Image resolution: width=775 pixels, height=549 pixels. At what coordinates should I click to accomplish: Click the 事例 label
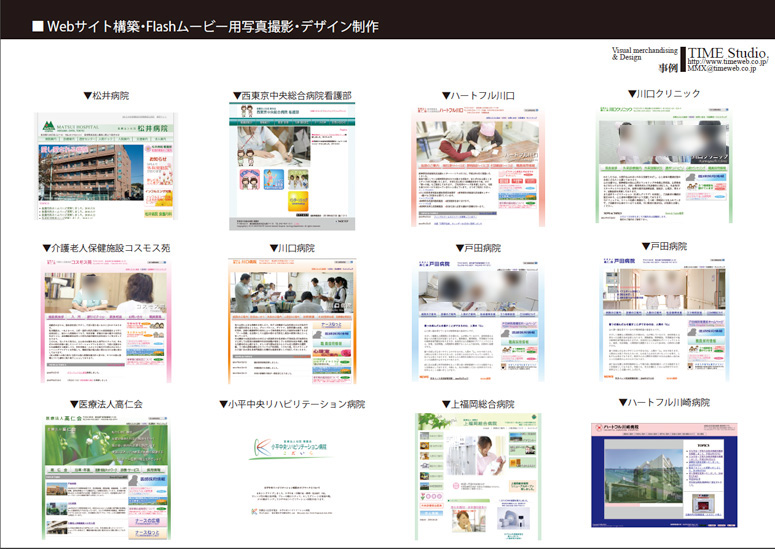coord(668,68)
